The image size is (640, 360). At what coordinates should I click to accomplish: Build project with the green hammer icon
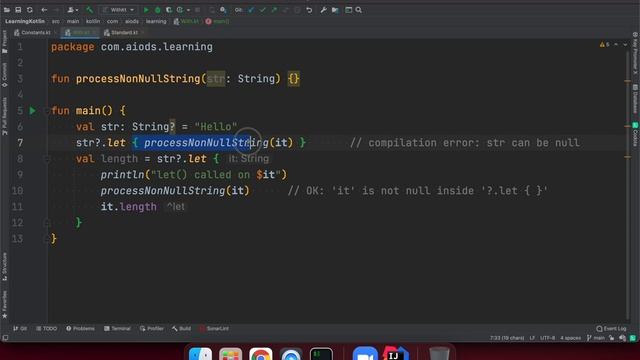[x=89, y=10]
